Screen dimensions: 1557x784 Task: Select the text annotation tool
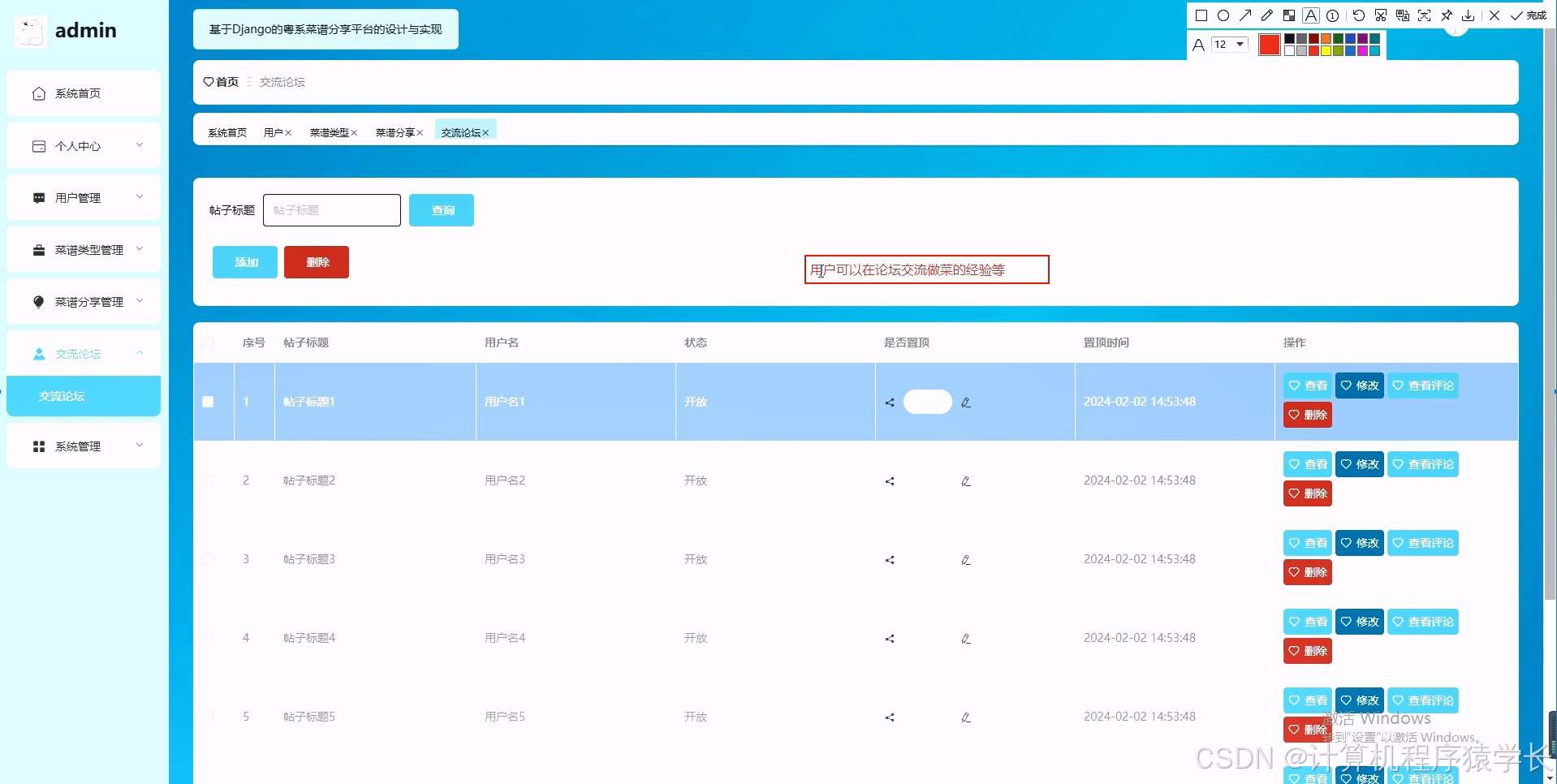pyautogui.click(x=1311, y=15)
